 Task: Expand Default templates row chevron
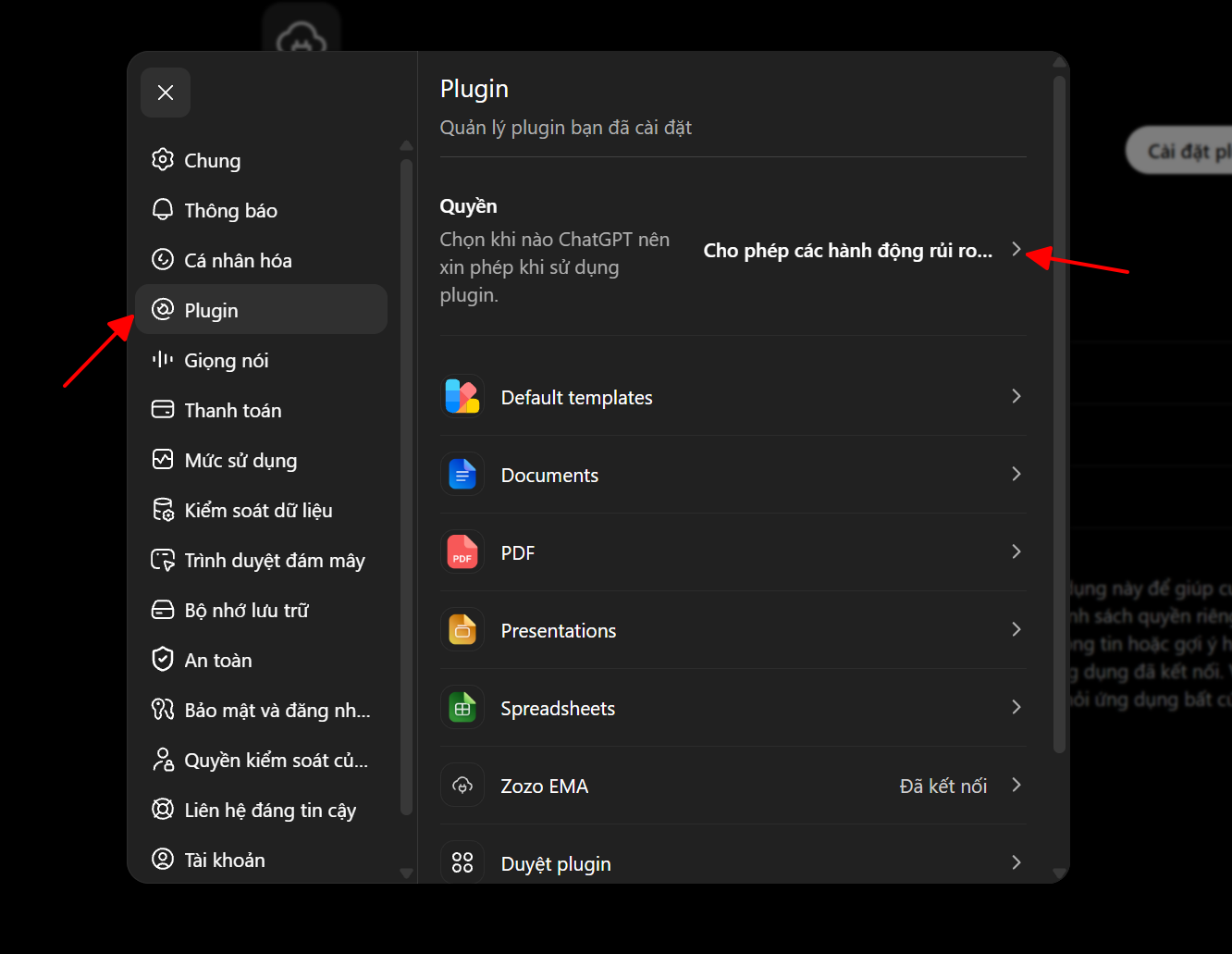click(1016, 396)
